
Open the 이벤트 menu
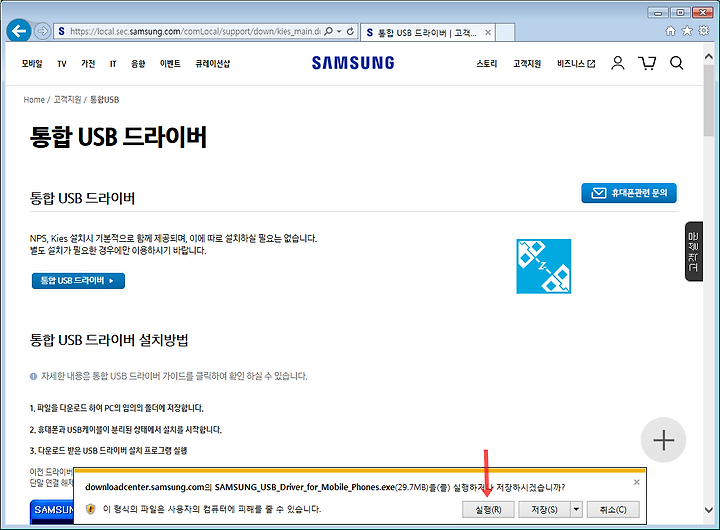coord(170,63)
